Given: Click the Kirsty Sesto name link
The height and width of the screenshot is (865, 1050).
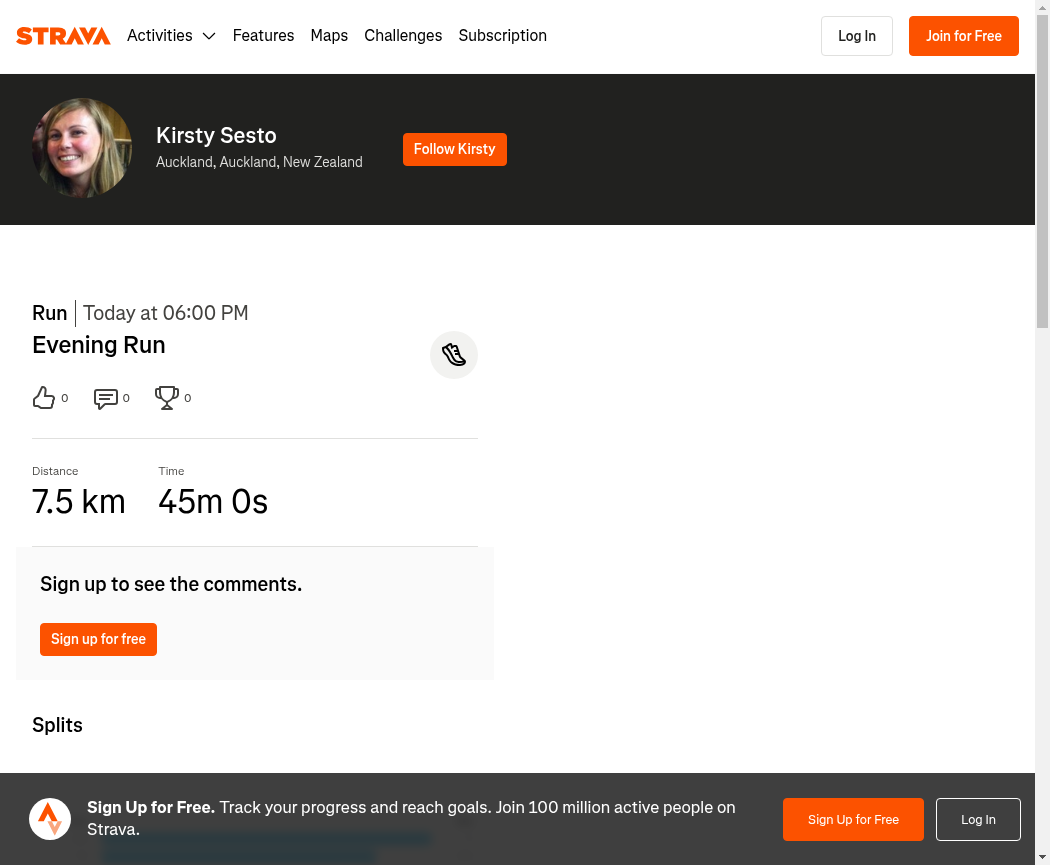Looking at the screenshot, I should pos(216,135).
